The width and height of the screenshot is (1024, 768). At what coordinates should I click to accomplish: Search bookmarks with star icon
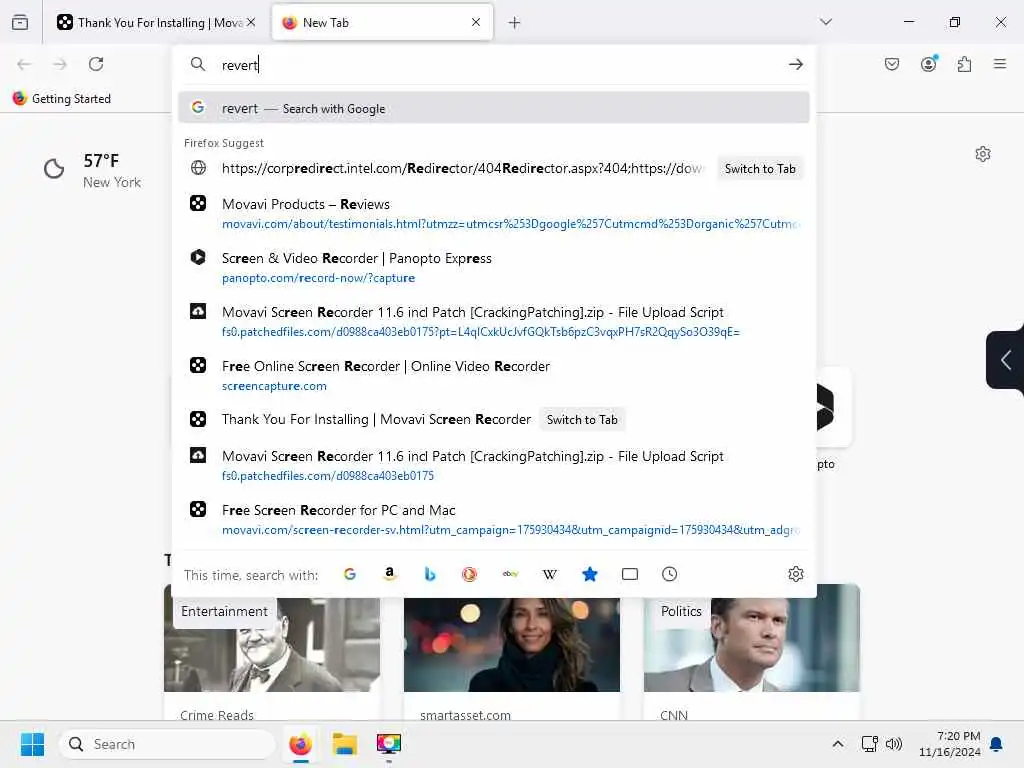tap(590, 574)
